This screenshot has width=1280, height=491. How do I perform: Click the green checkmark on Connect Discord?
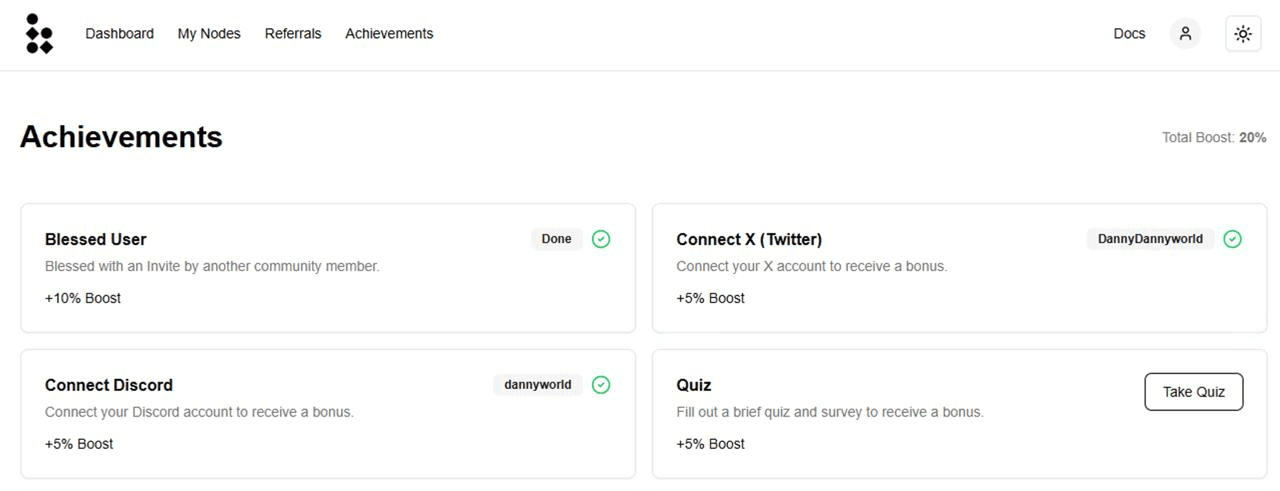(x=601, y=385)
